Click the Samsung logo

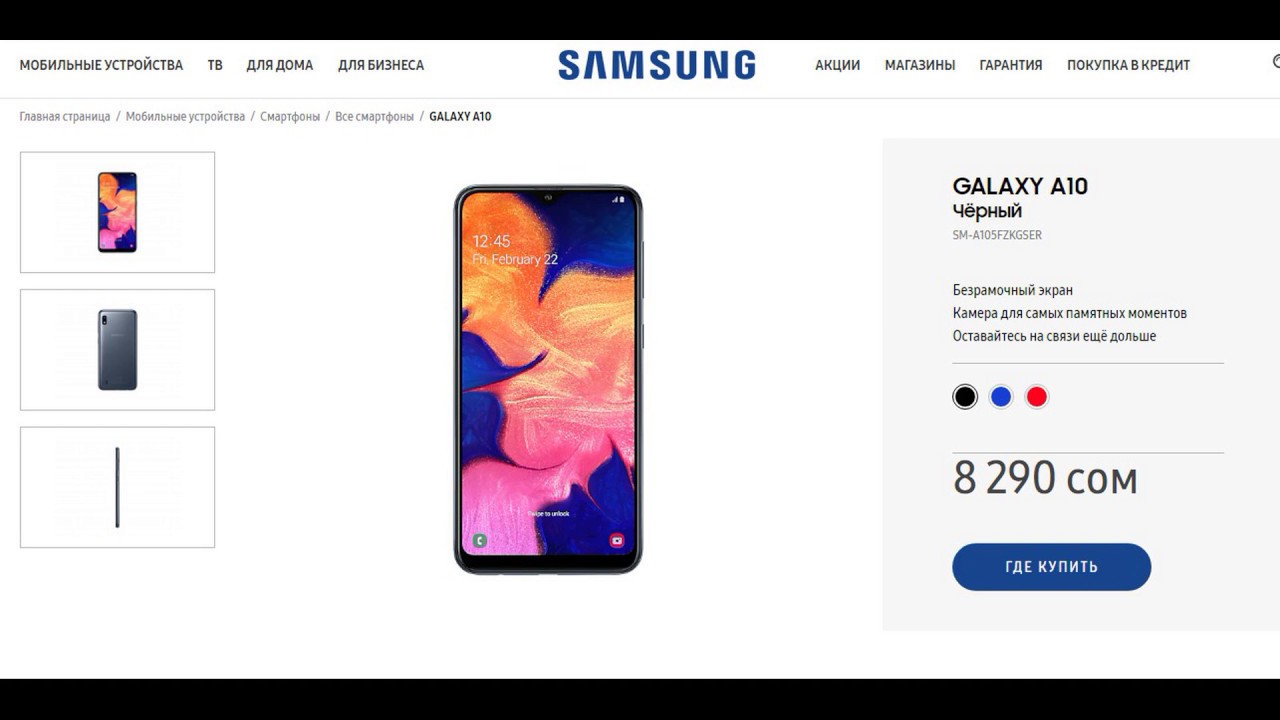point(657,65)
